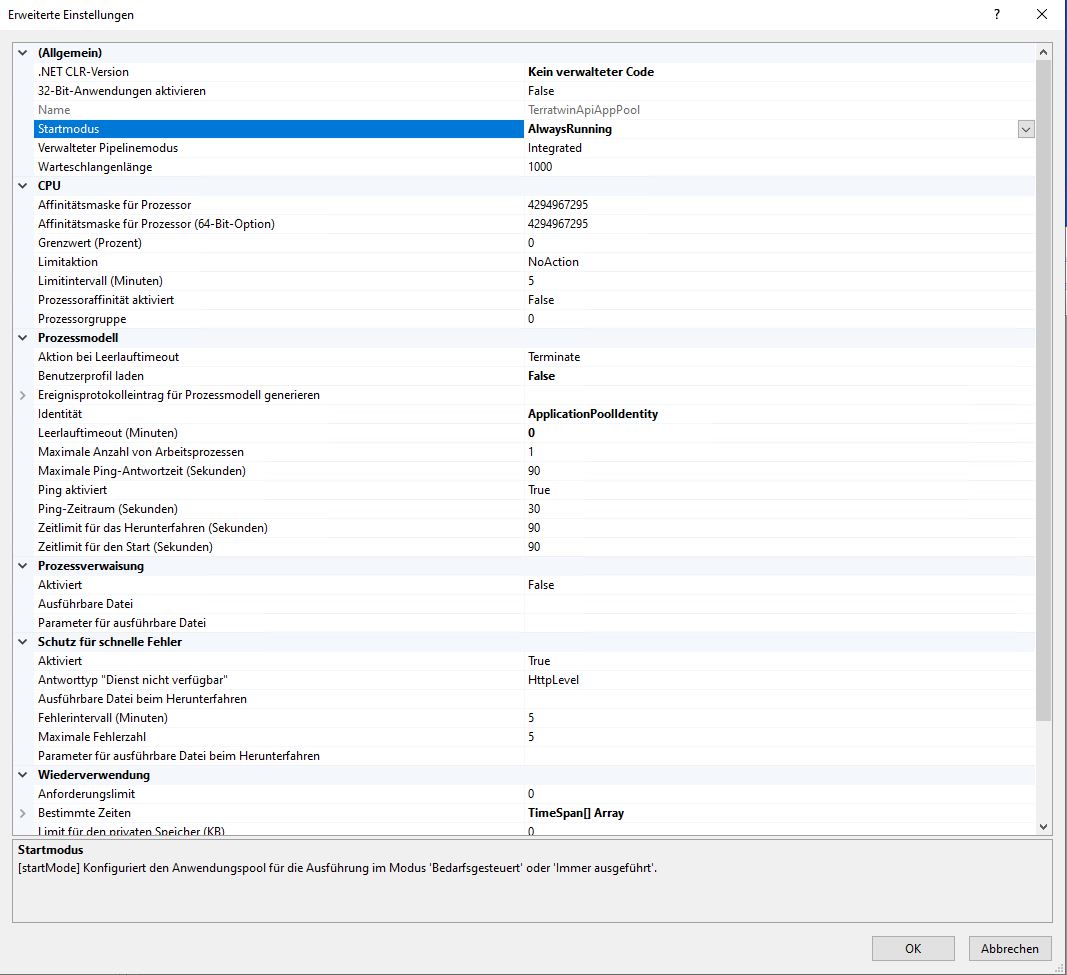Select the 32-Bit-Anwendungen aktivieren False value

(541, 91)
